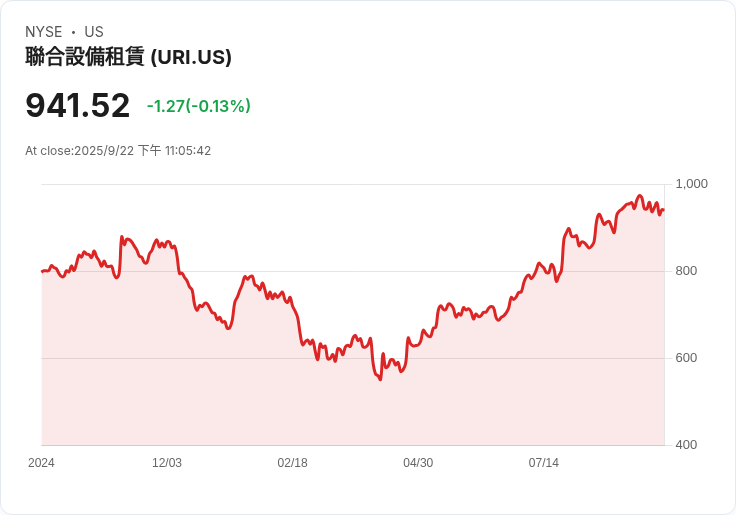This screenshot has height=515, width=736.
Task: Click the 1,000 price axis label
Action: click(691, 184)
